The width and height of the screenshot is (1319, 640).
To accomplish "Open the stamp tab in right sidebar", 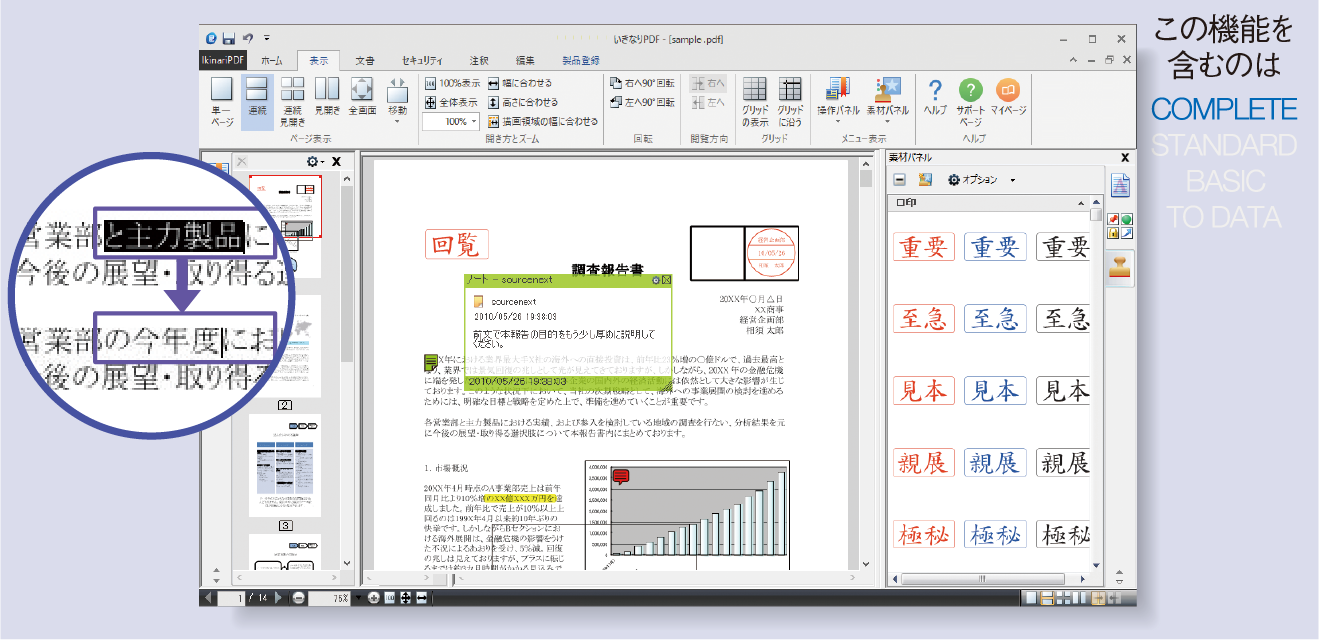I will 1121,267.
